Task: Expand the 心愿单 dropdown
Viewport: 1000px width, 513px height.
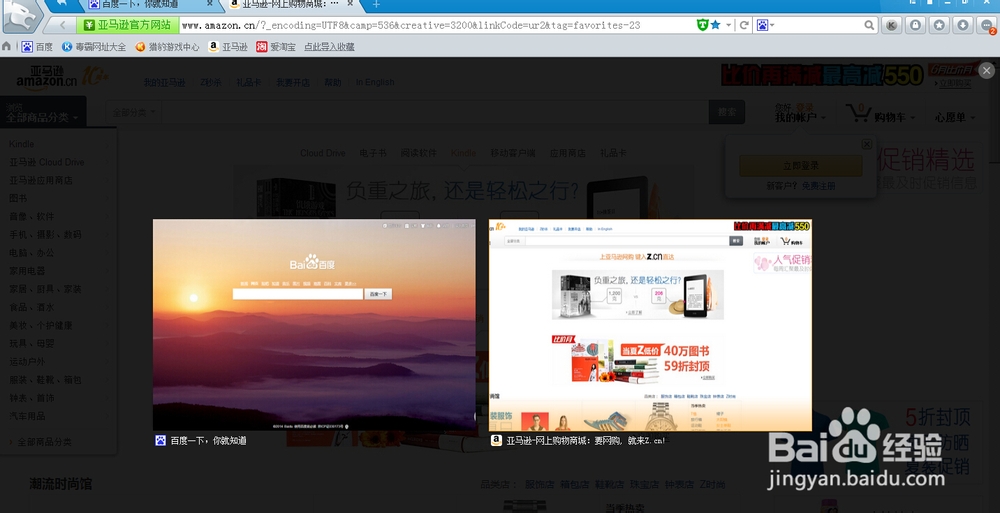Action: (x=955, y=117)
